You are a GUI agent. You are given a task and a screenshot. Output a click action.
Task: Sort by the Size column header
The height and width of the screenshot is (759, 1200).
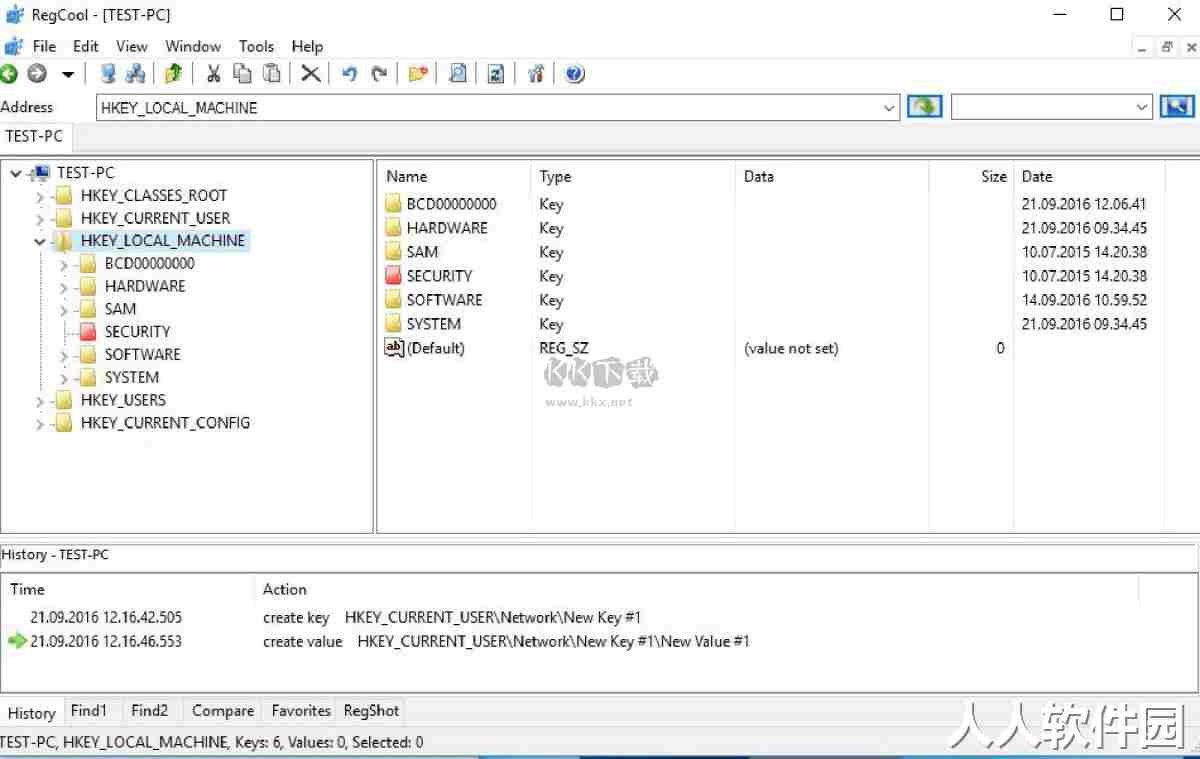(x=971, y=176)
